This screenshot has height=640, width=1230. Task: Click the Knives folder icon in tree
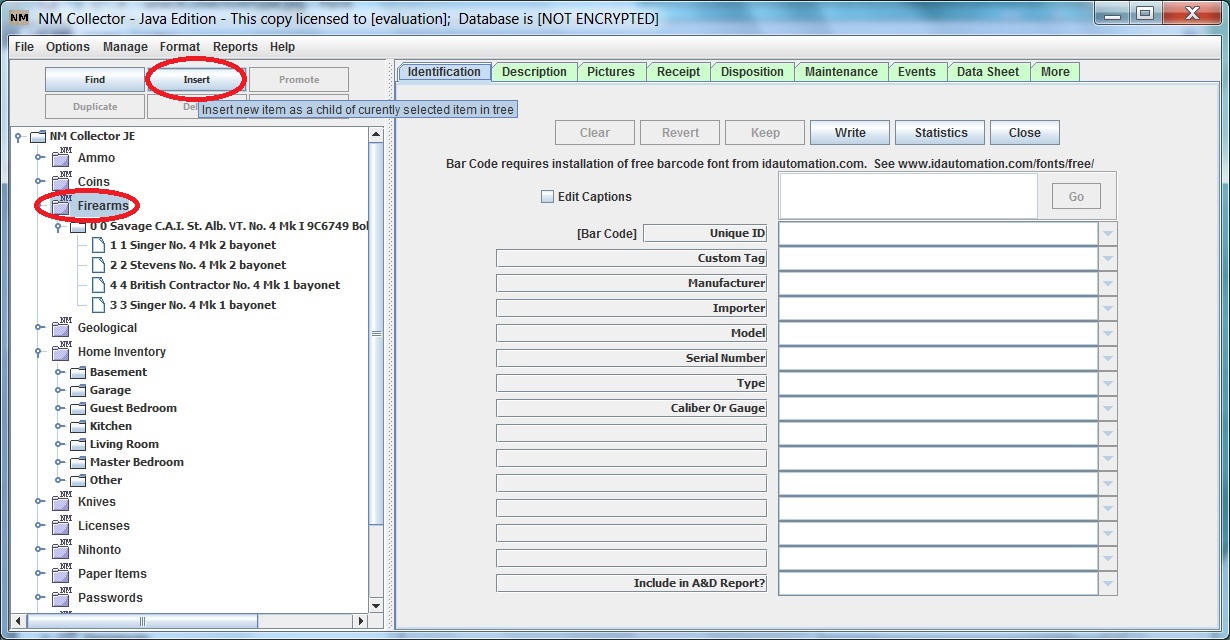(60, 502)
